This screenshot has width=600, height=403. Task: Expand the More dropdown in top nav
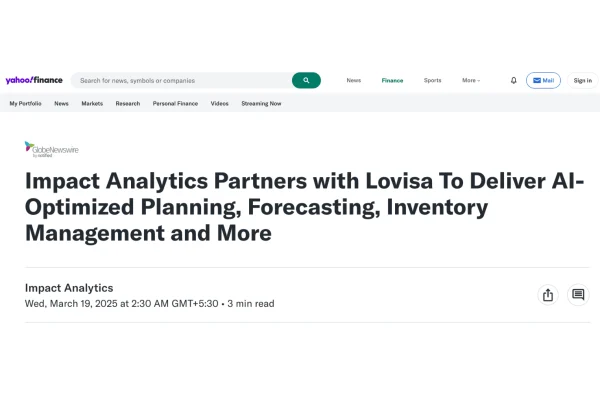tap(471, 80)
